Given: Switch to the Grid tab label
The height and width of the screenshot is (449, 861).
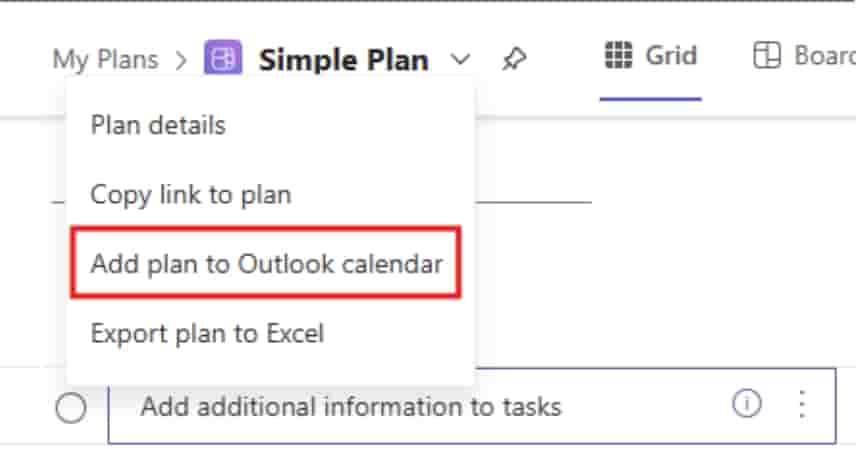Looking at the screenshot, I should click(x=671, y=56).
